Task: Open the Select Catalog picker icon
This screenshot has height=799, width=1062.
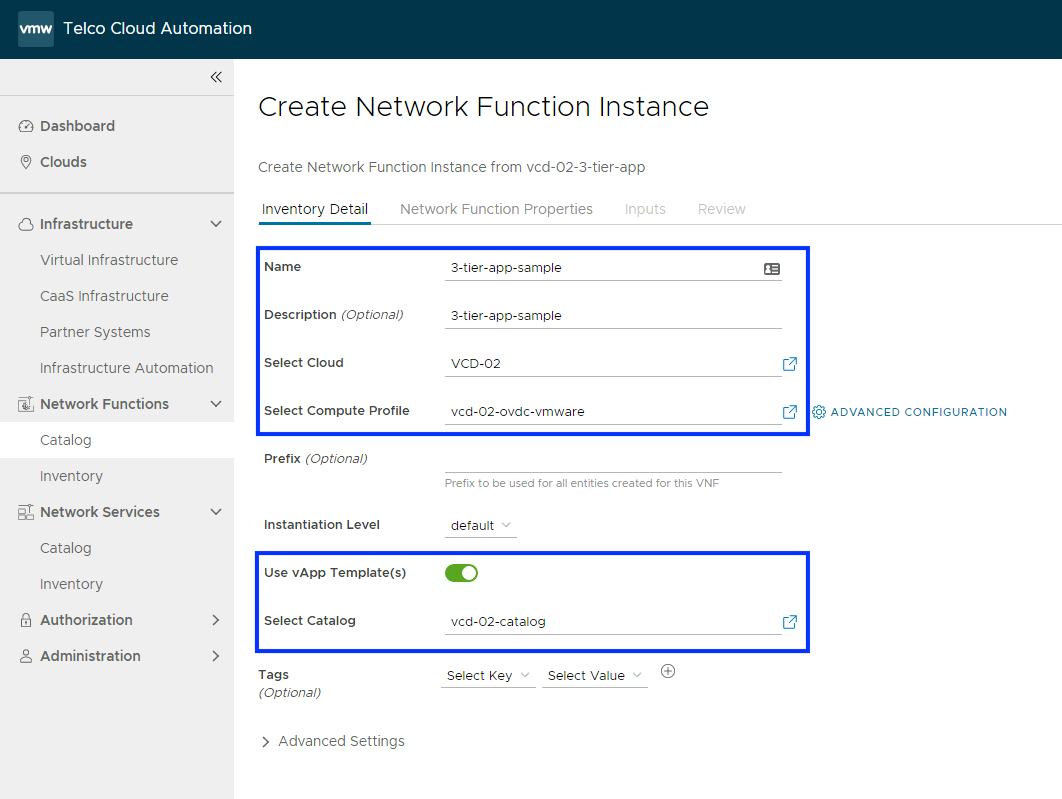Action: click(789, 622)
